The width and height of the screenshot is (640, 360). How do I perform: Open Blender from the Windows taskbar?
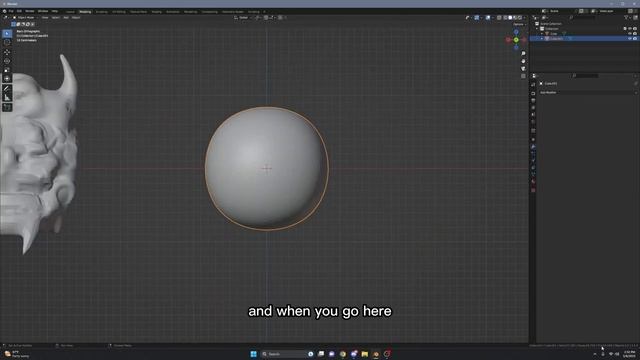pyautogui.click(x=376, y=354)
